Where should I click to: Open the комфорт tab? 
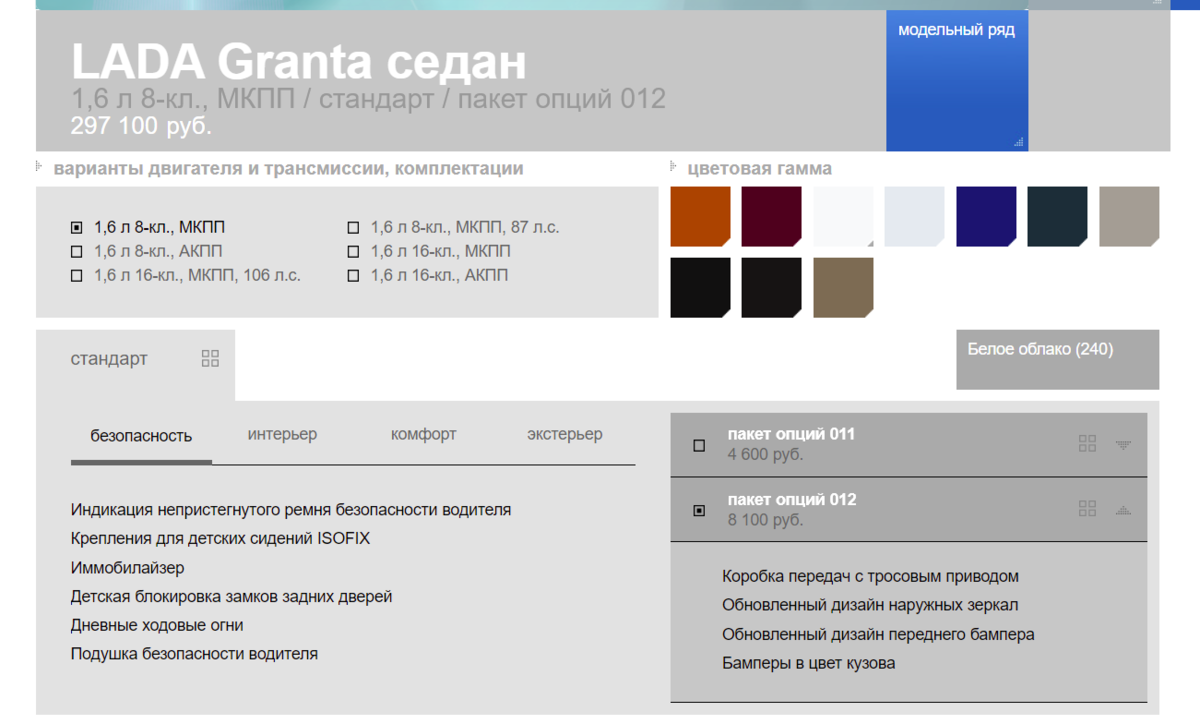[423, 434]
